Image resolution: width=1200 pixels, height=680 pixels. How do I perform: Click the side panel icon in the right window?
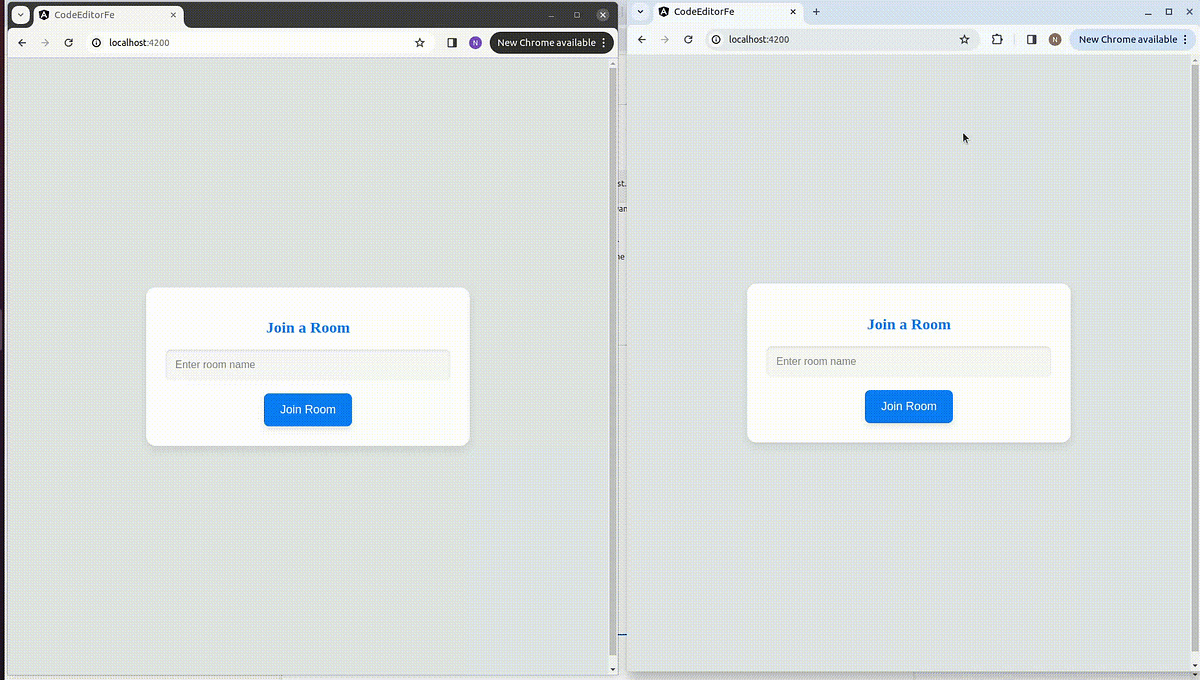tap(1031, 39)
